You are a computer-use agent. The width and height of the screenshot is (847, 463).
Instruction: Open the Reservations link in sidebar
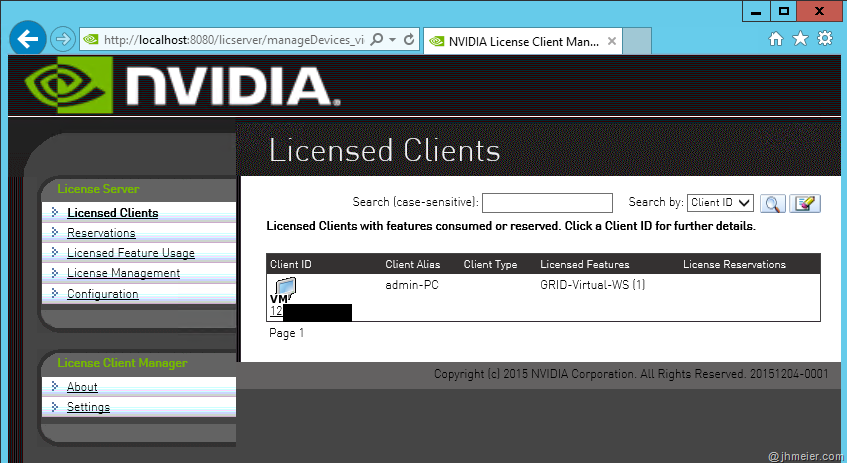[101, 233]
